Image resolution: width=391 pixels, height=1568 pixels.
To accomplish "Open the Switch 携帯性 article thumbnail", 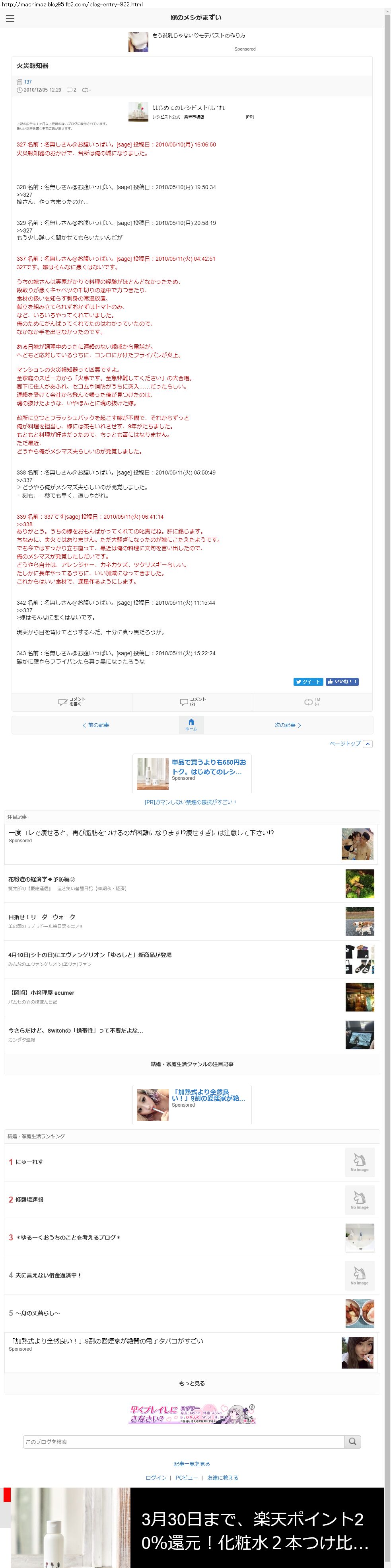I will (x=360, y=1035).
